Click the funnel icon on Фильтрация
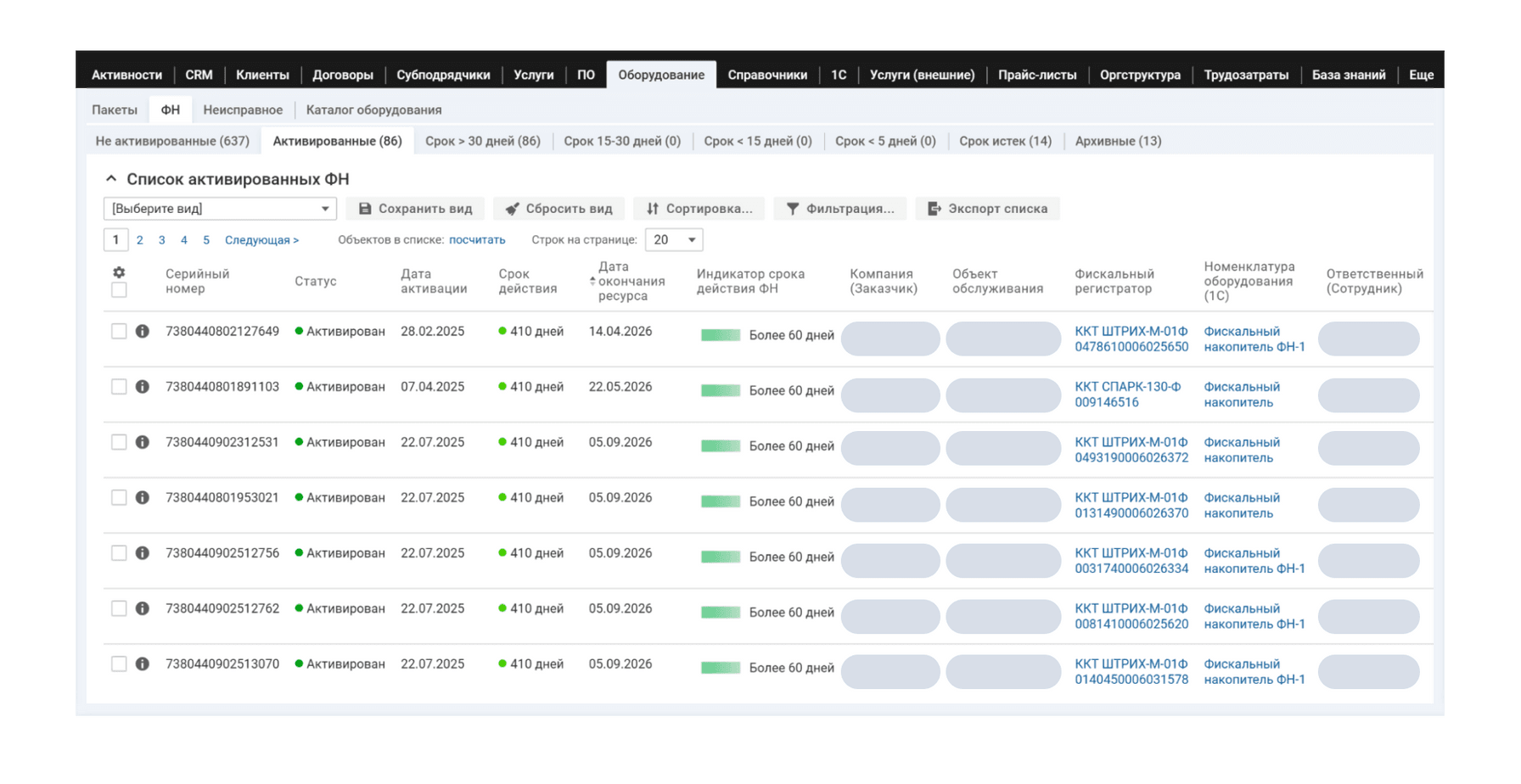1521x784 pixels. [x=792, y=209]
